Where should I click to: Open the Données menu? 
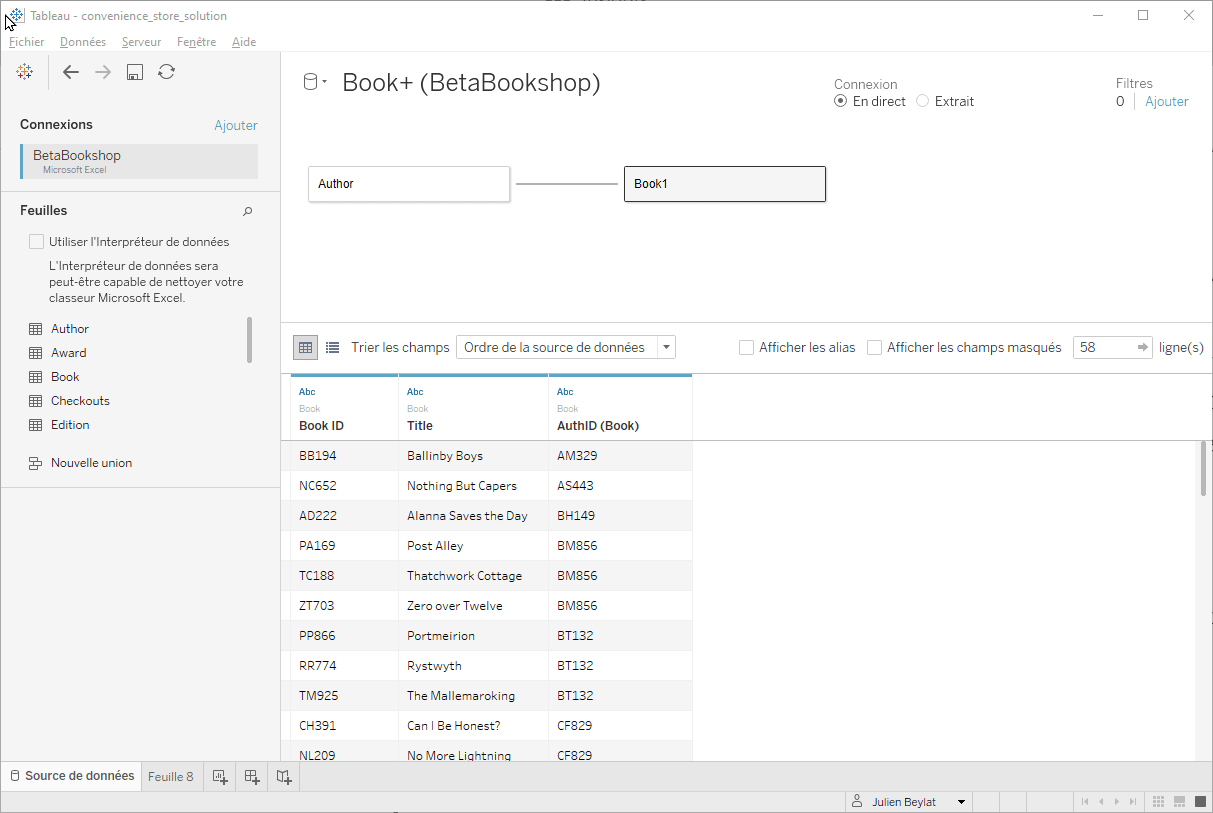[x=83, y=42]
